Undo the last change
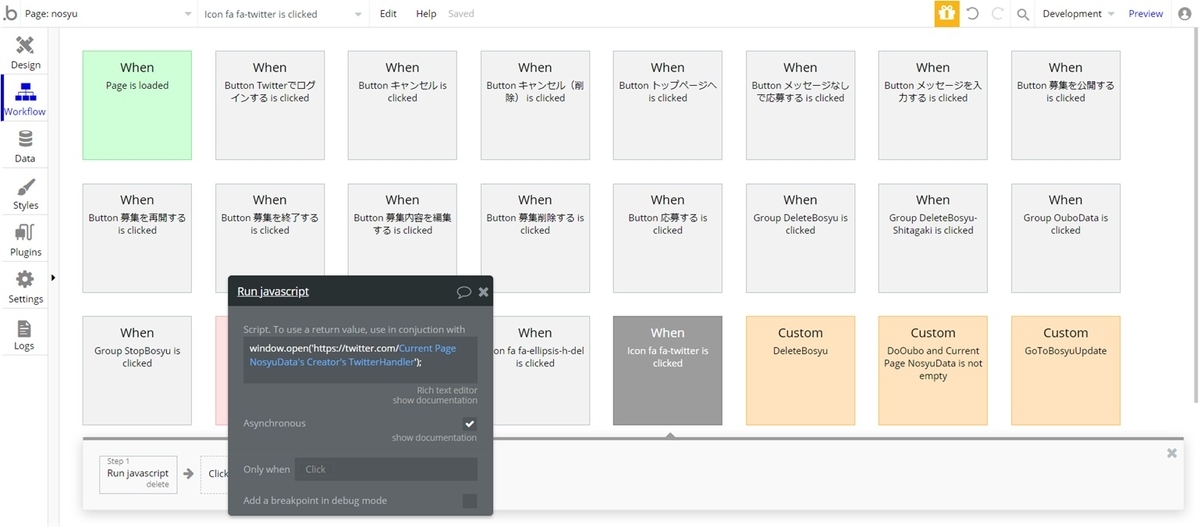 [x=973, y=14]
